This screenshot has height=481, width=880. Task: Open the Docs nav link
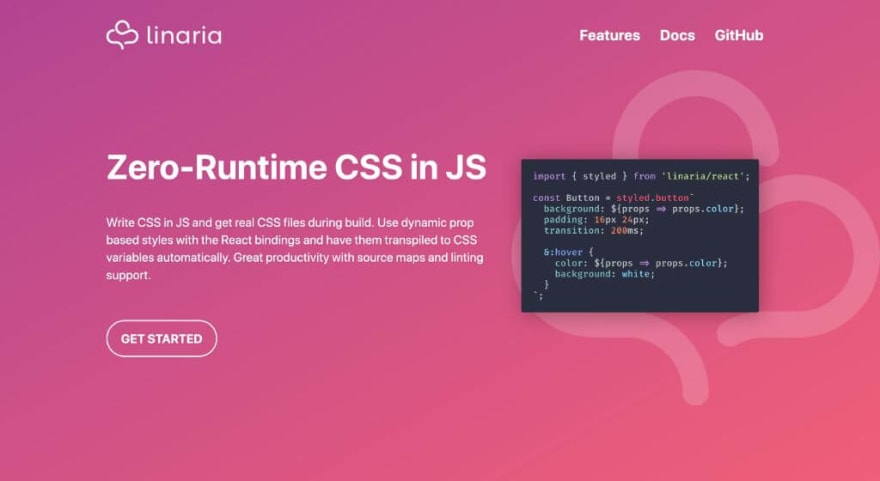(677, 35)
